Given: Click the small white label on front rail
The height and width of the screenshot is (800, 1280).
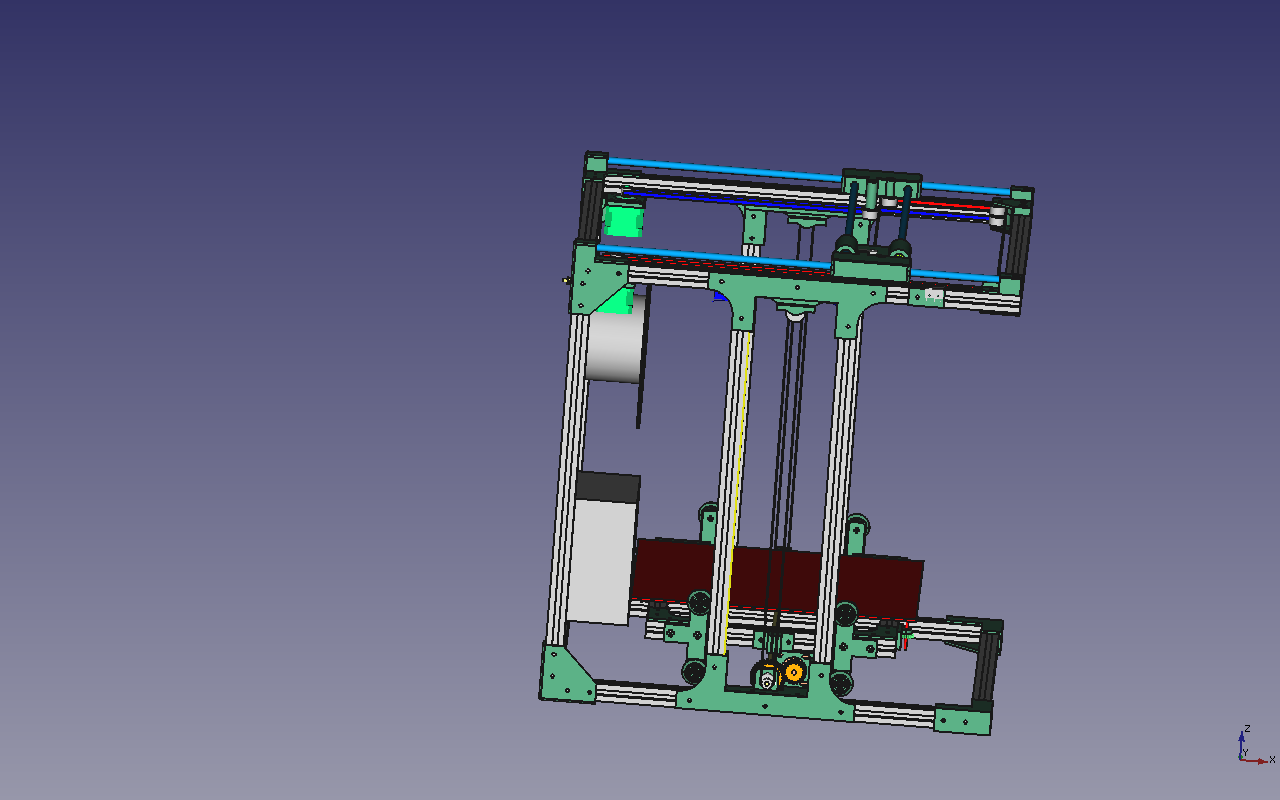Looking at the screenshot, I should pyautogui.click(x=933, y=295).
